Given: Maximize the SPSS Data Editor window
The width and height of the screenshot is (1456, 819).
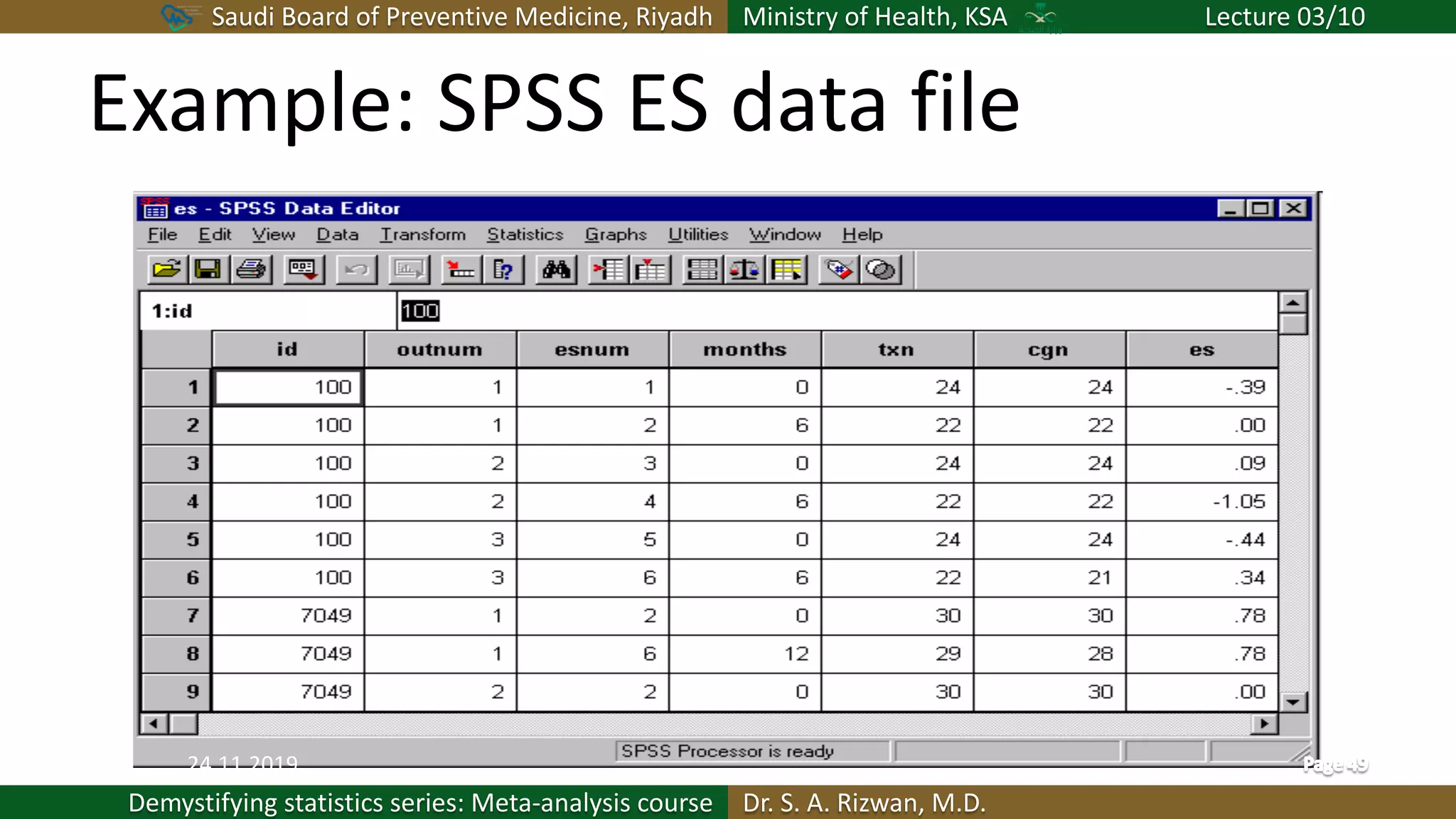Looking at the screenshot, I should coord(1260,208).
